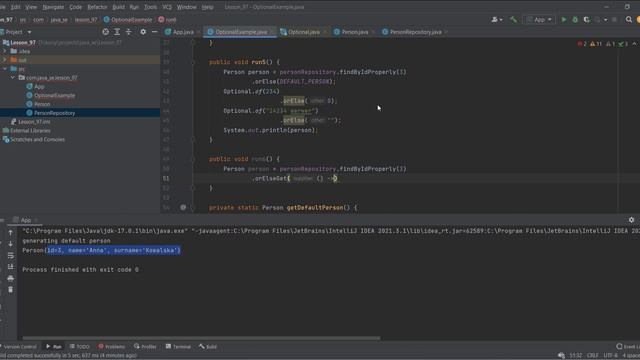Open the TODO tool window
The width and height of the screenshot is (640, 360).
pos(80,347)
